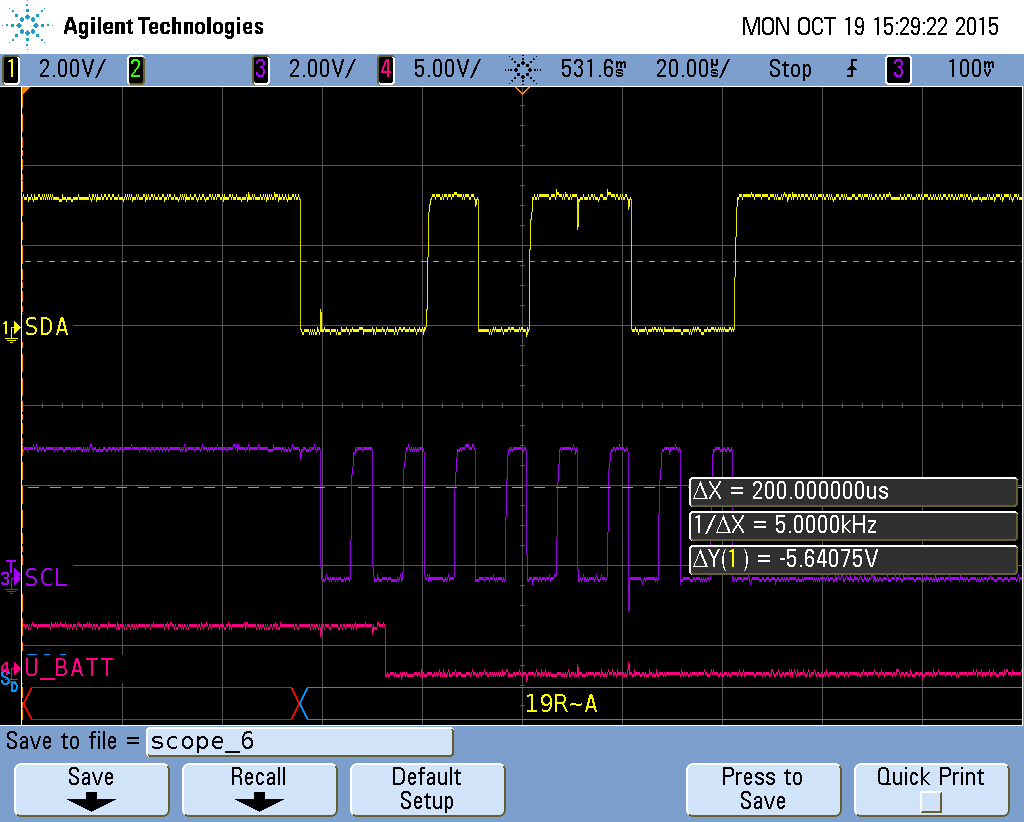Click the Press to Save button

[762, 789]
